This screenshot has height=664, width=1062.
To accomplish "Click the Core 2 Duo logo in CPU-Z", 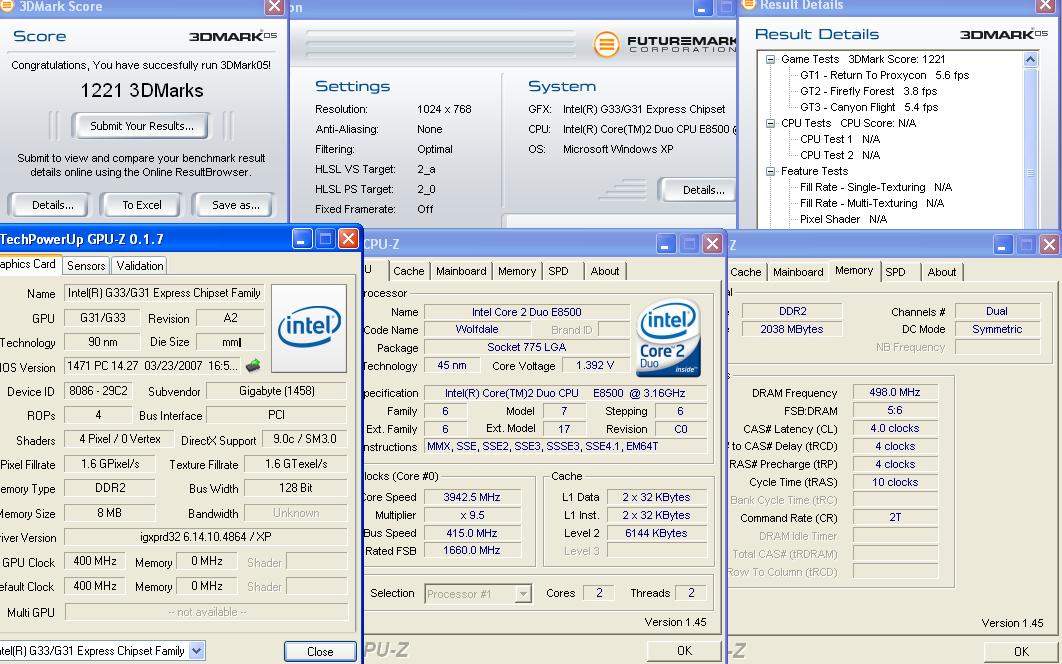I will (x=668, y=337).
